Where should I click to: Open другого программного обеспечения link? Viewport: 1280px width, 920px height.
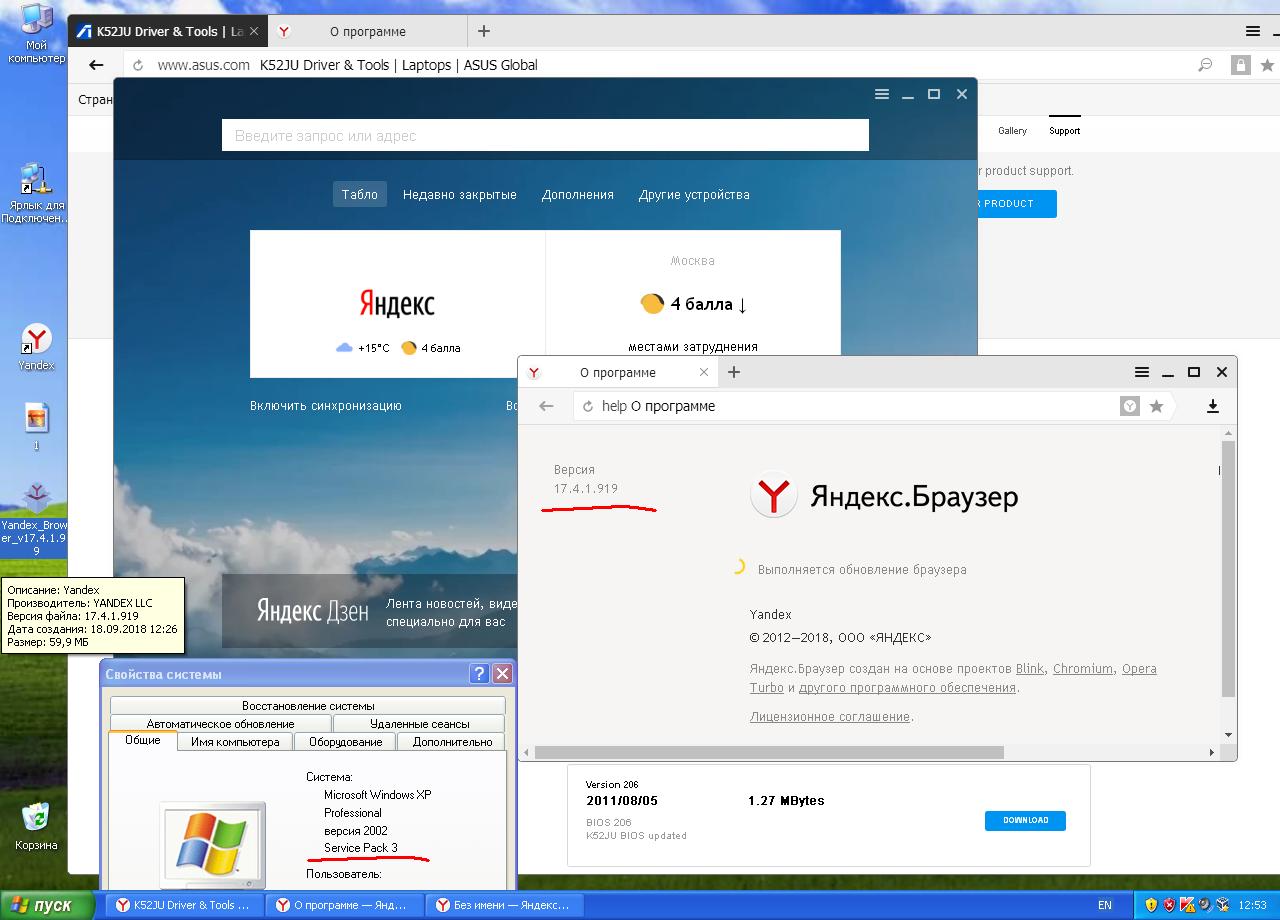[907, 688]
